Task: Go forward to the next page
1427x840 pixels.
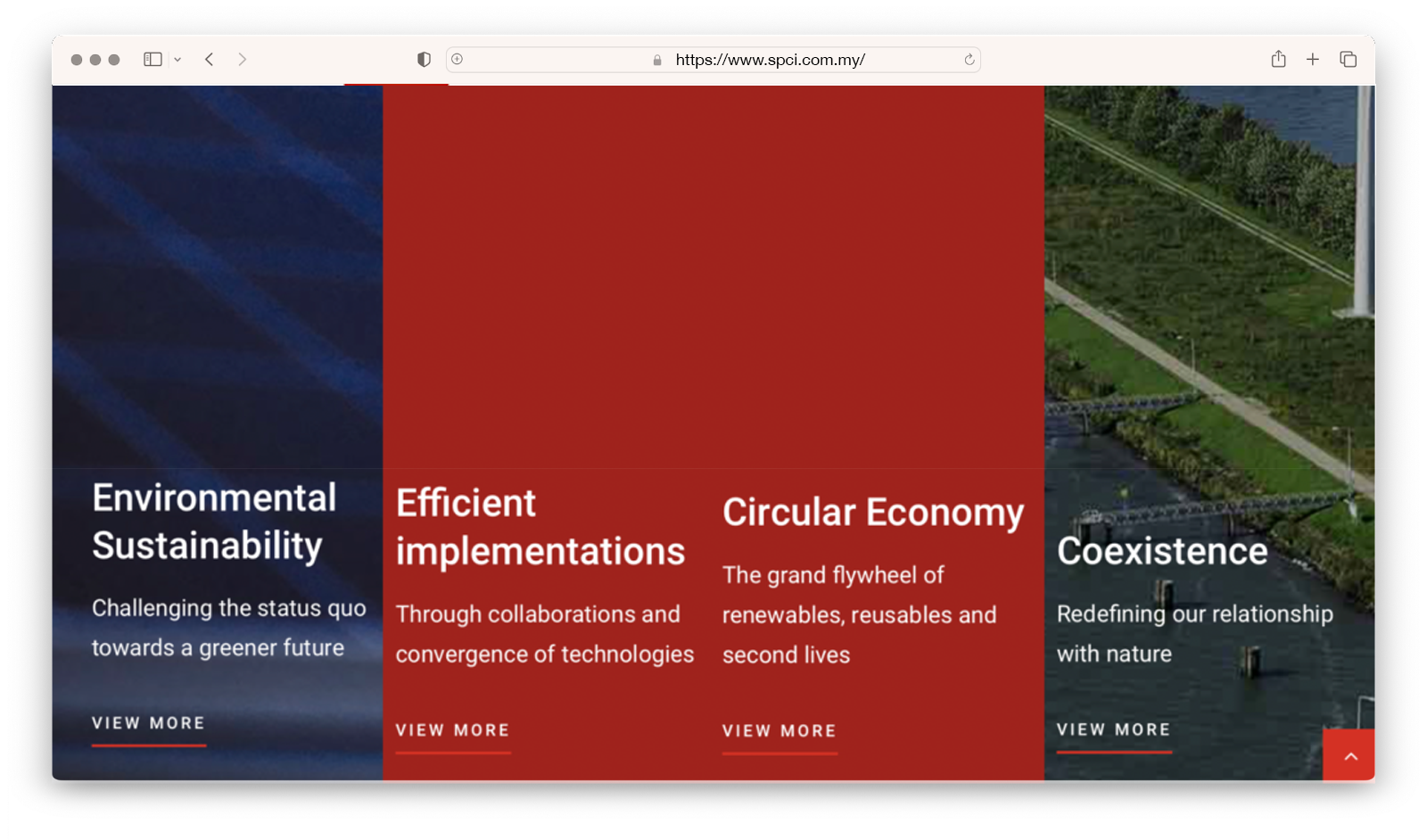Action: coord(242,60)
